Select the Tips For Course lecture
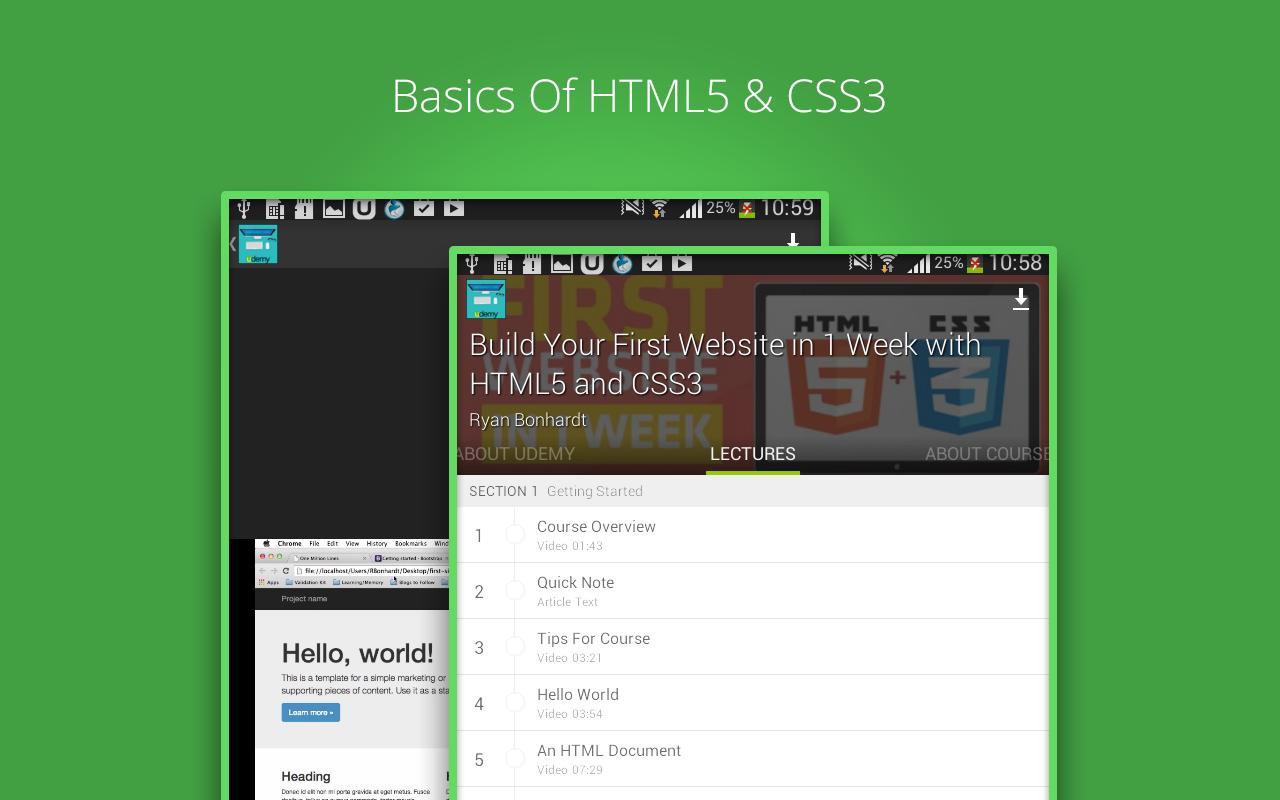The image size is (1280, 800). tap(593, 646)
